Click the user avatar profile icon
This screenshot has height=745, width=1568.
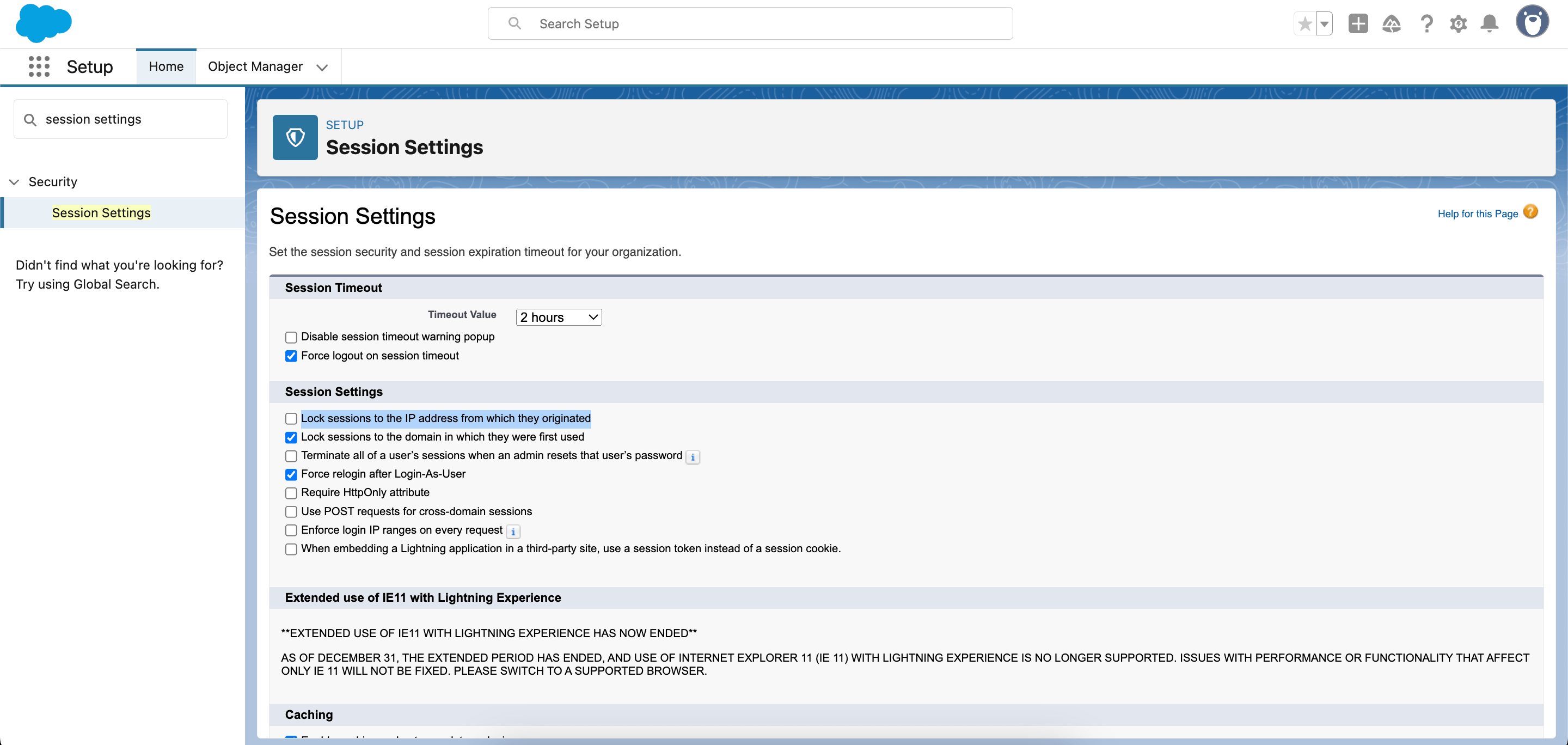click(x=1532, y=22)
